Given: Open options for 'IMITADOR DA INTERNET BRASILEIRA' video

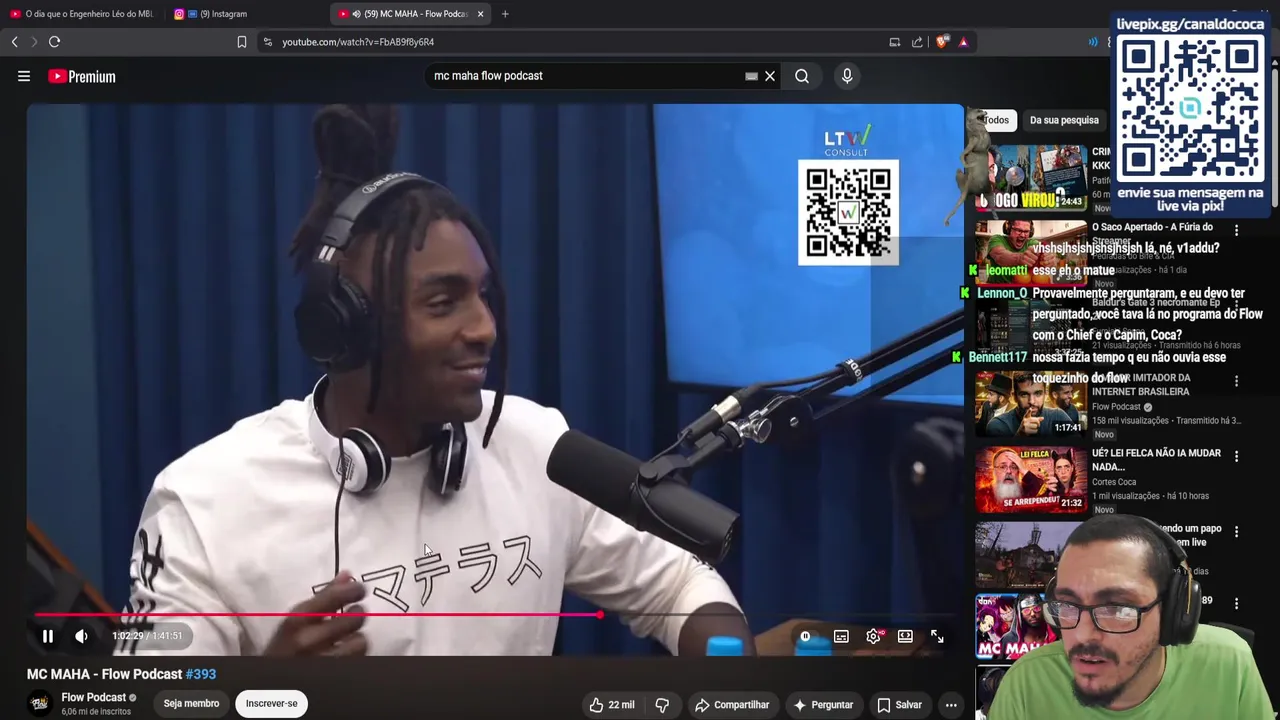Looking at the screenshot, I should coord(1236,381).
